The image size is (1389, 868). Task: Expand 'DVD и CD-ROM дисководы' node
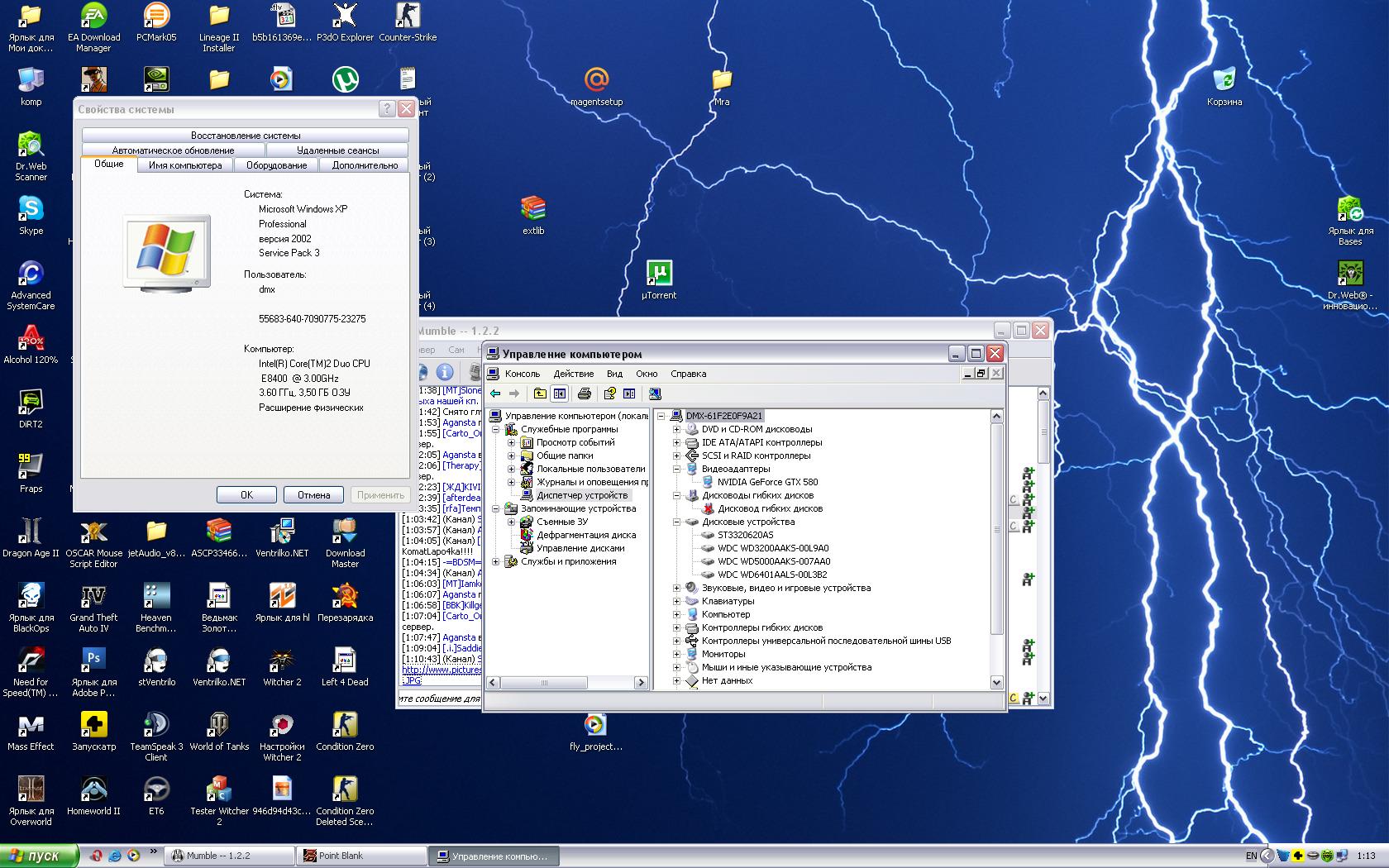click(676, 429)
